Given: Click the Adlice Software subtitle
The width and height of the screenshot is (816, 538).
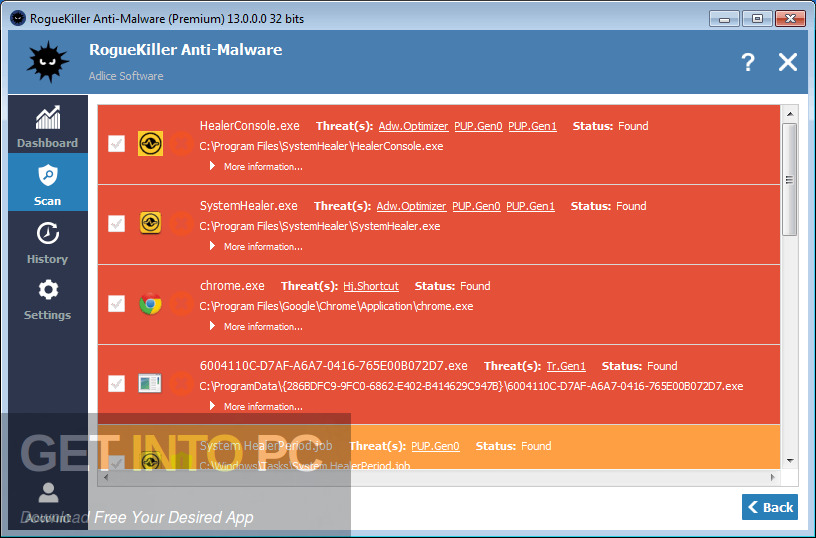Looking at the screenshot, I should coord(126,76).
